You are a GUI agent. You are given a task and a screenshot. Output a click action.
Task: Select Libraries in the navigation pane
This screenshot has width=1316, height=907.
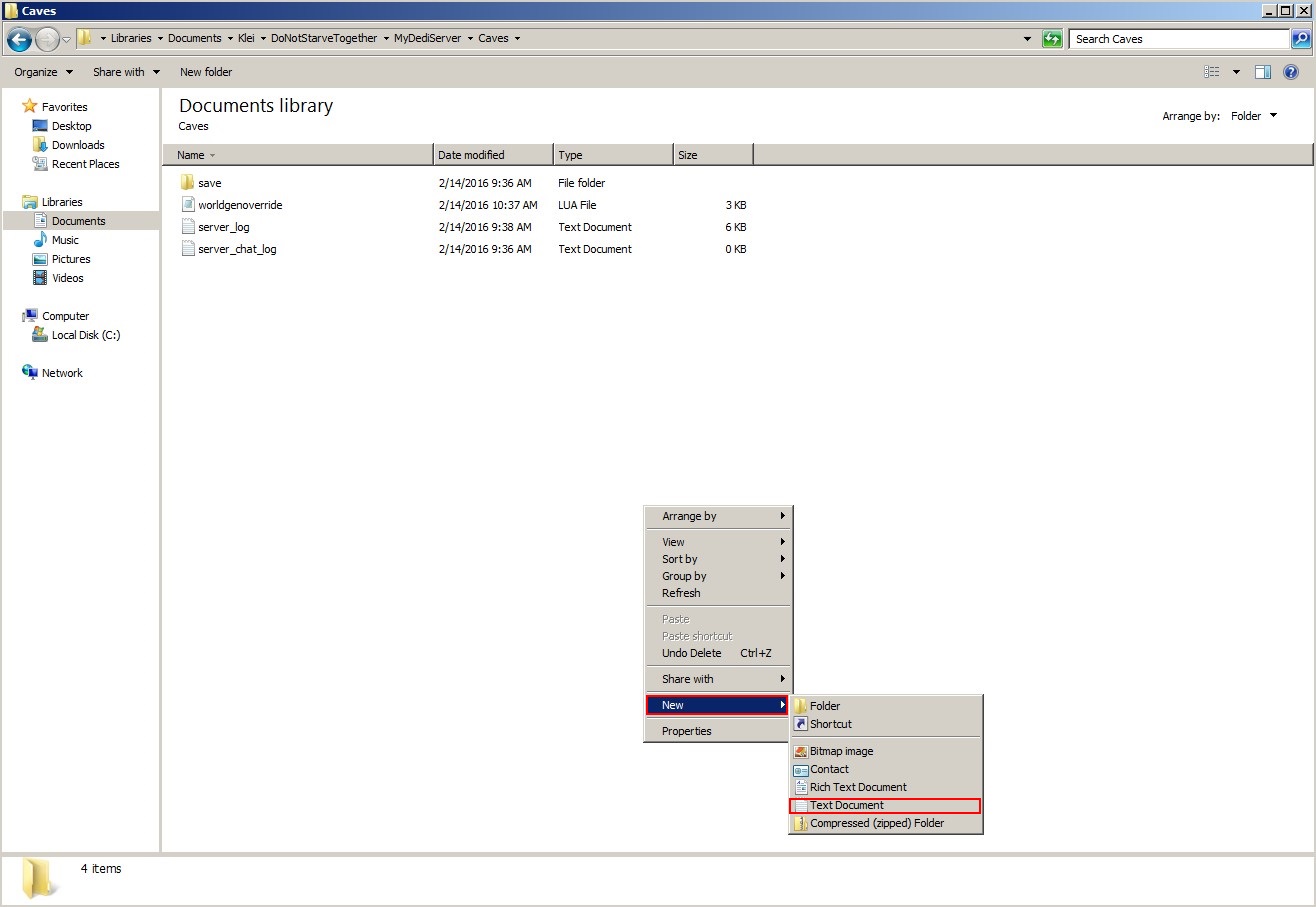tap(62, 202)
